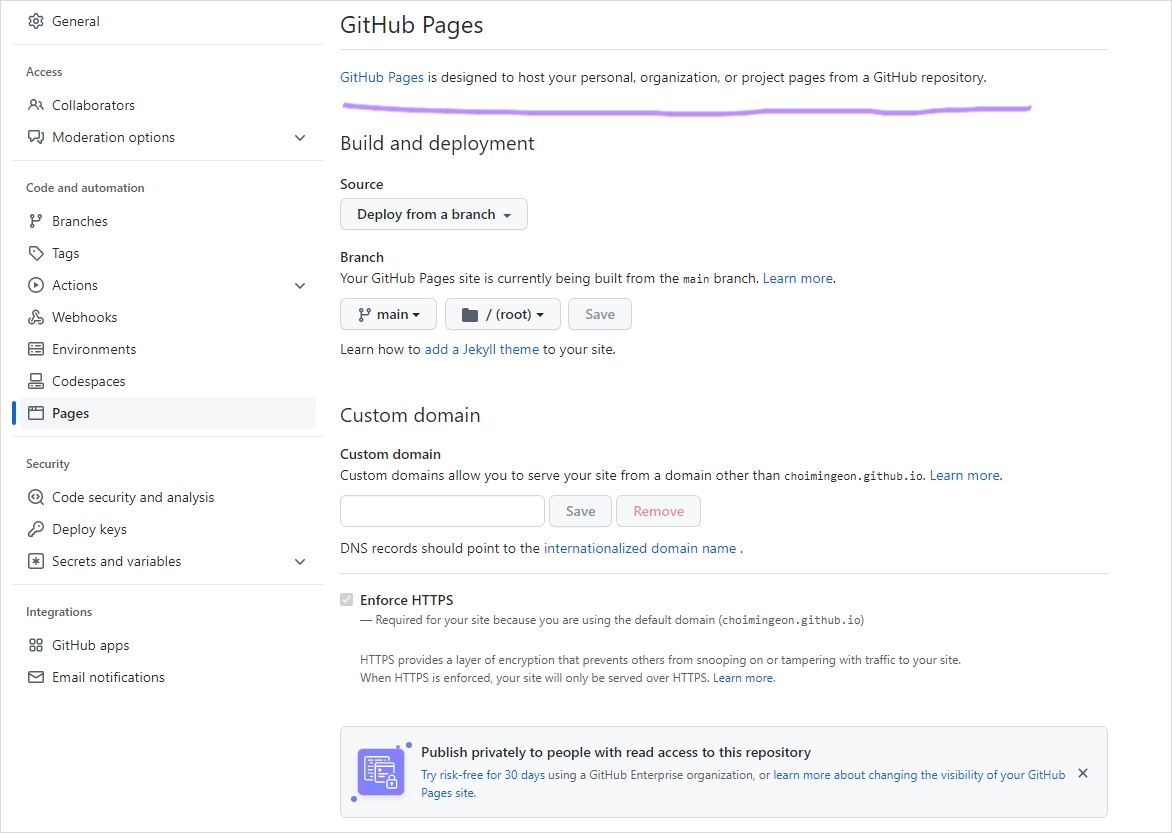Click the Enforce HTTPS label text
Screen dimensions: 1172x833
coord(407,600)
